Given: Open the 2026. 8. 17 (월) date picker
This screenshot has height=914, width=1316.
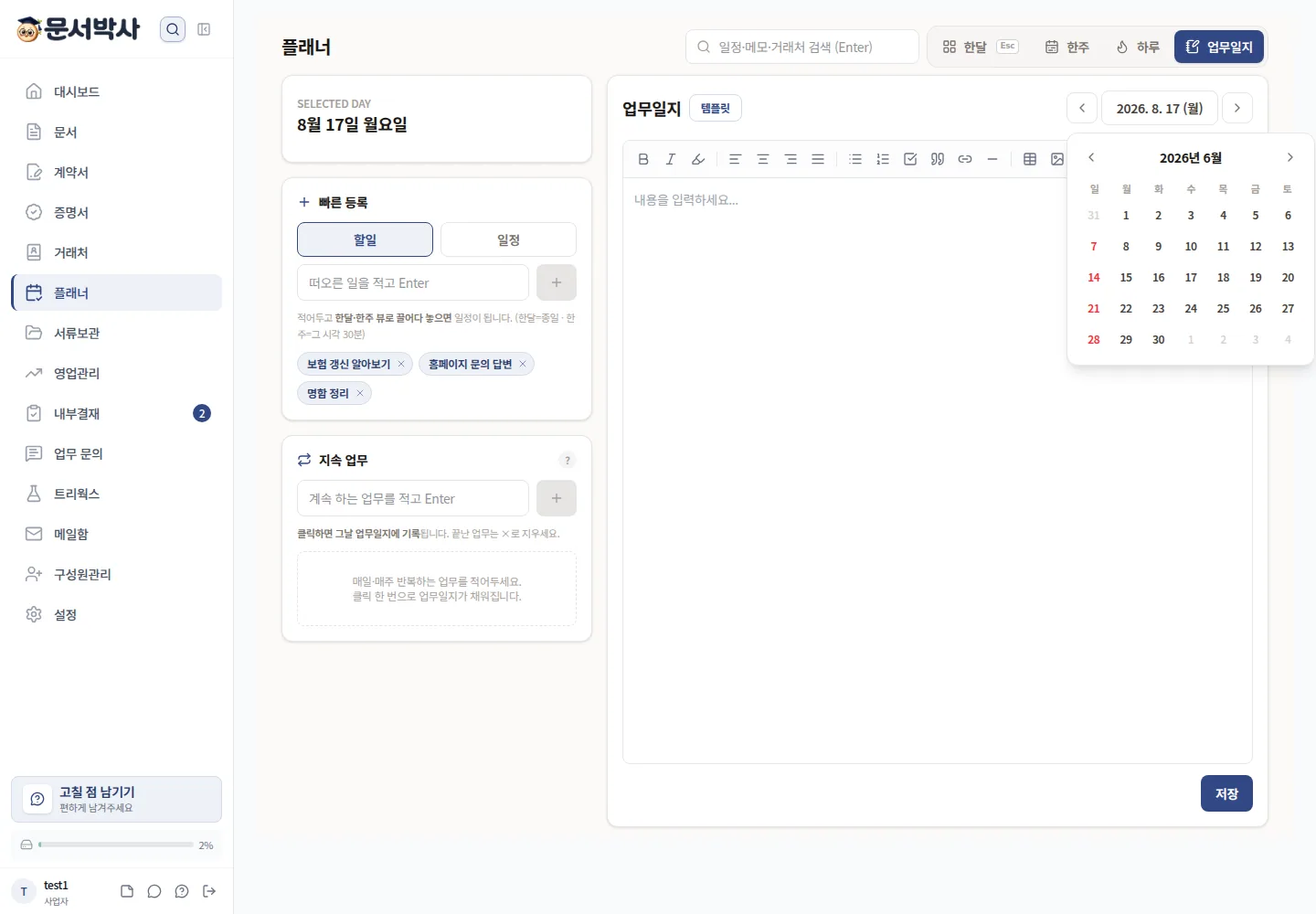Looking at the screenshot, I should pyautogui.click(x=1160, y=108).
